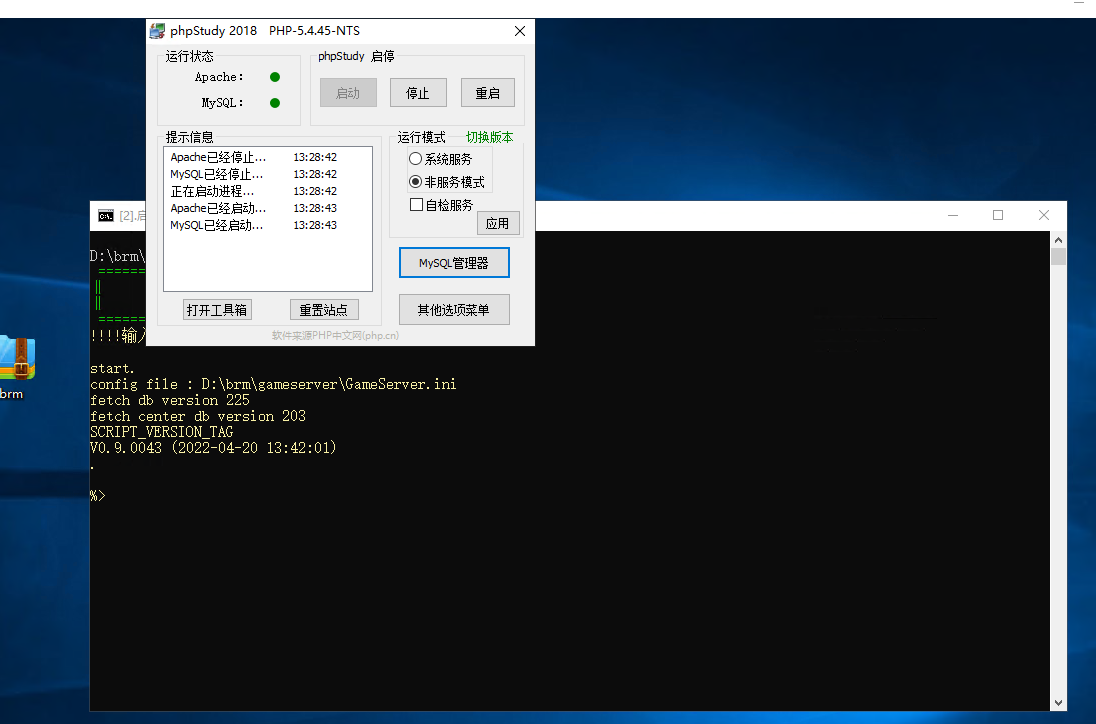This screenshot has width=1096, height=724.
Task: Click the command prompt window icon
Action: tap(105, 216)
